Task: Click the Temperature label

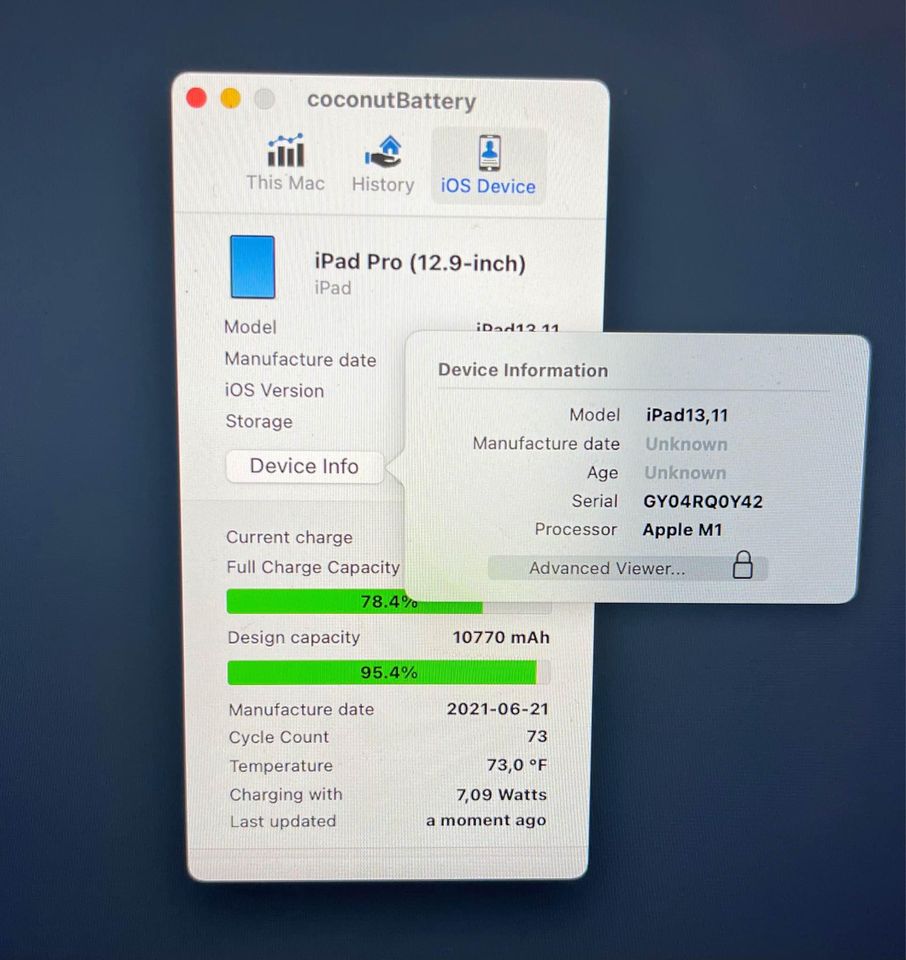Action: 281,766
